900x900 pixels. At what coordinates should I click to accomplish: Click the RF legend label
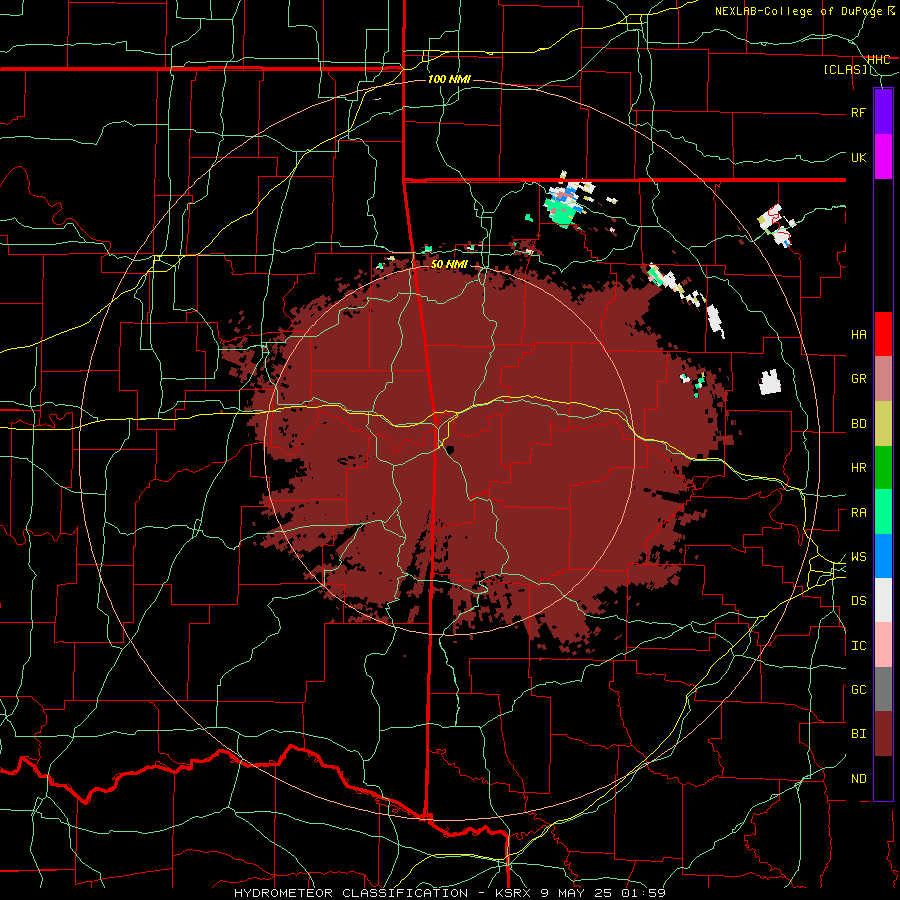pos(859,112)
